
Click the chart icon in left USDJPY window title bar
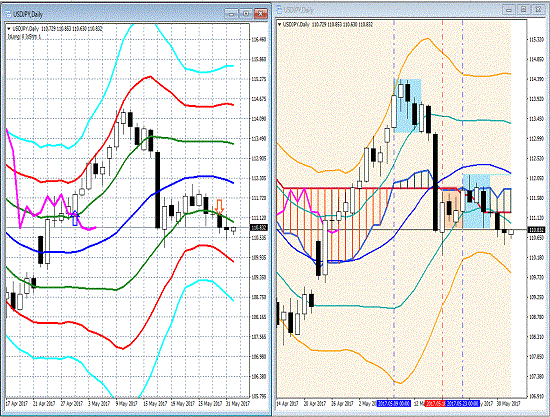point(8,14)
